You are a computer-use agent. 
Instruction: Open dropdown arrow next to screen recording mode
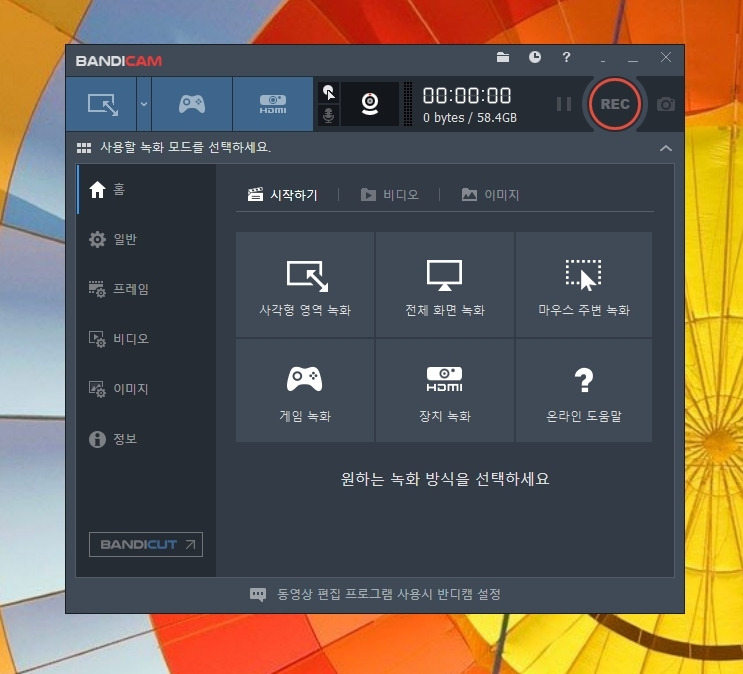click(144, 104)
